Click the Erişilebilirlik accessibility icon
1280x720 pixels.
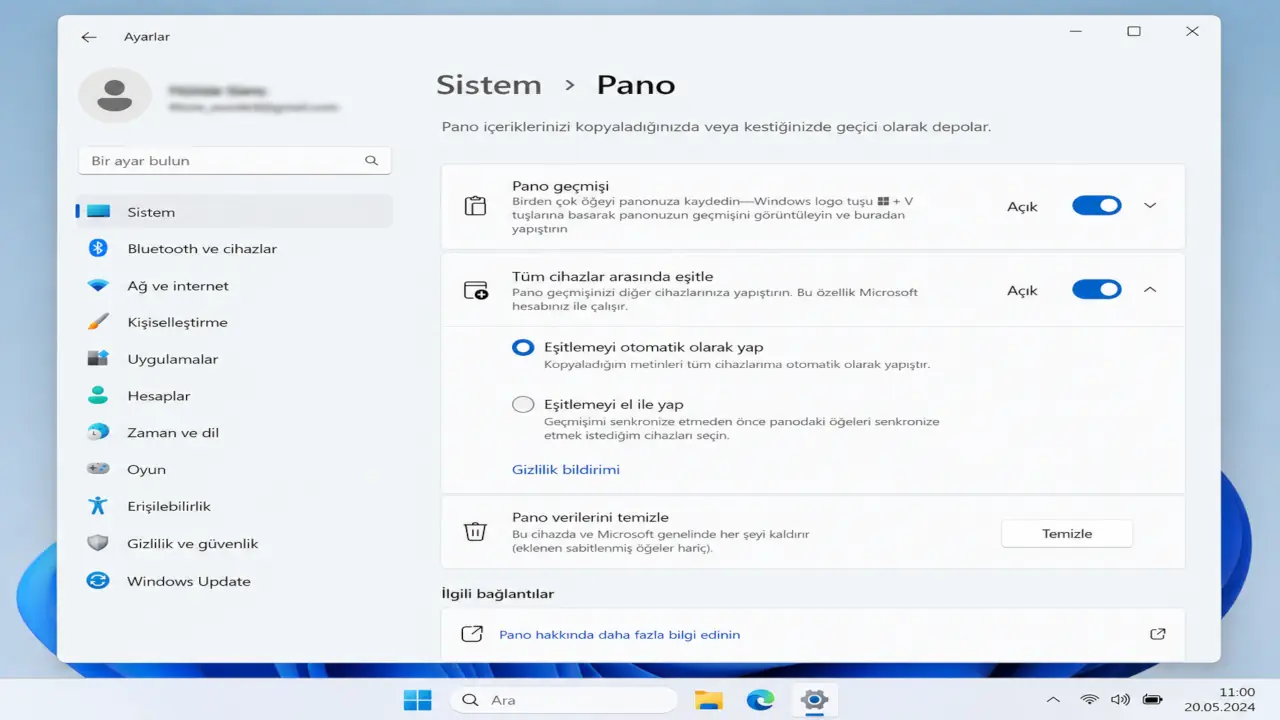pyautogui.click(x=98, y=506)
